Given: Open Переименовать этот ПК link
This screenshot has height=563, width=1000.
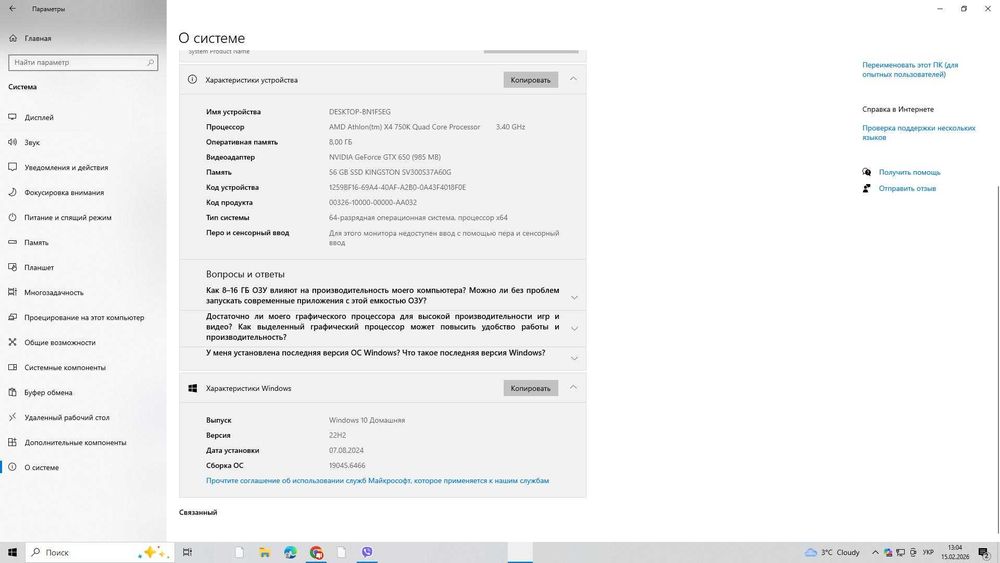Looking at the screenshot, I should (910, 69).
